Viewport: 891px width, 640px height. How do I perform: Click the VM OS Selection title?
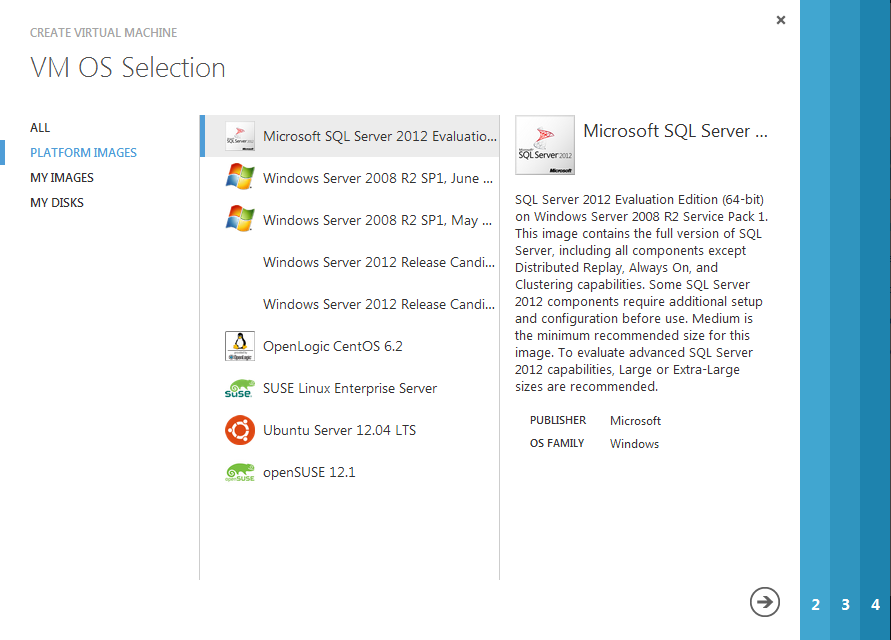point(128,68)
